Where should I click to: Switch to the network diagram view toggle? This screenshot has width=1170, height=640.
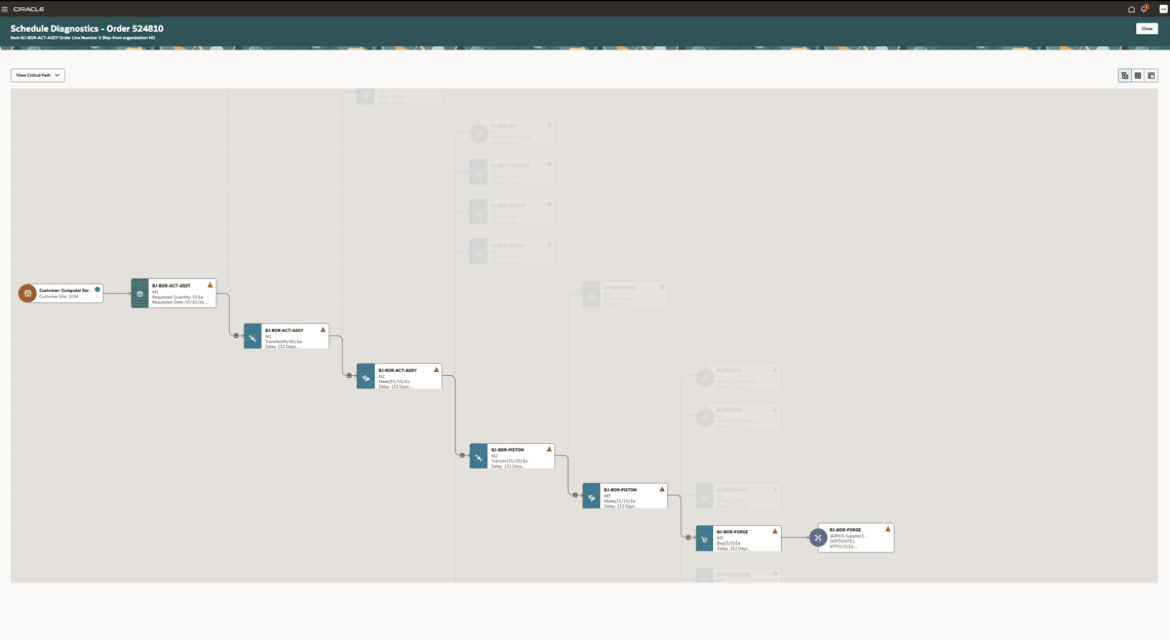tap(1125, 75)
